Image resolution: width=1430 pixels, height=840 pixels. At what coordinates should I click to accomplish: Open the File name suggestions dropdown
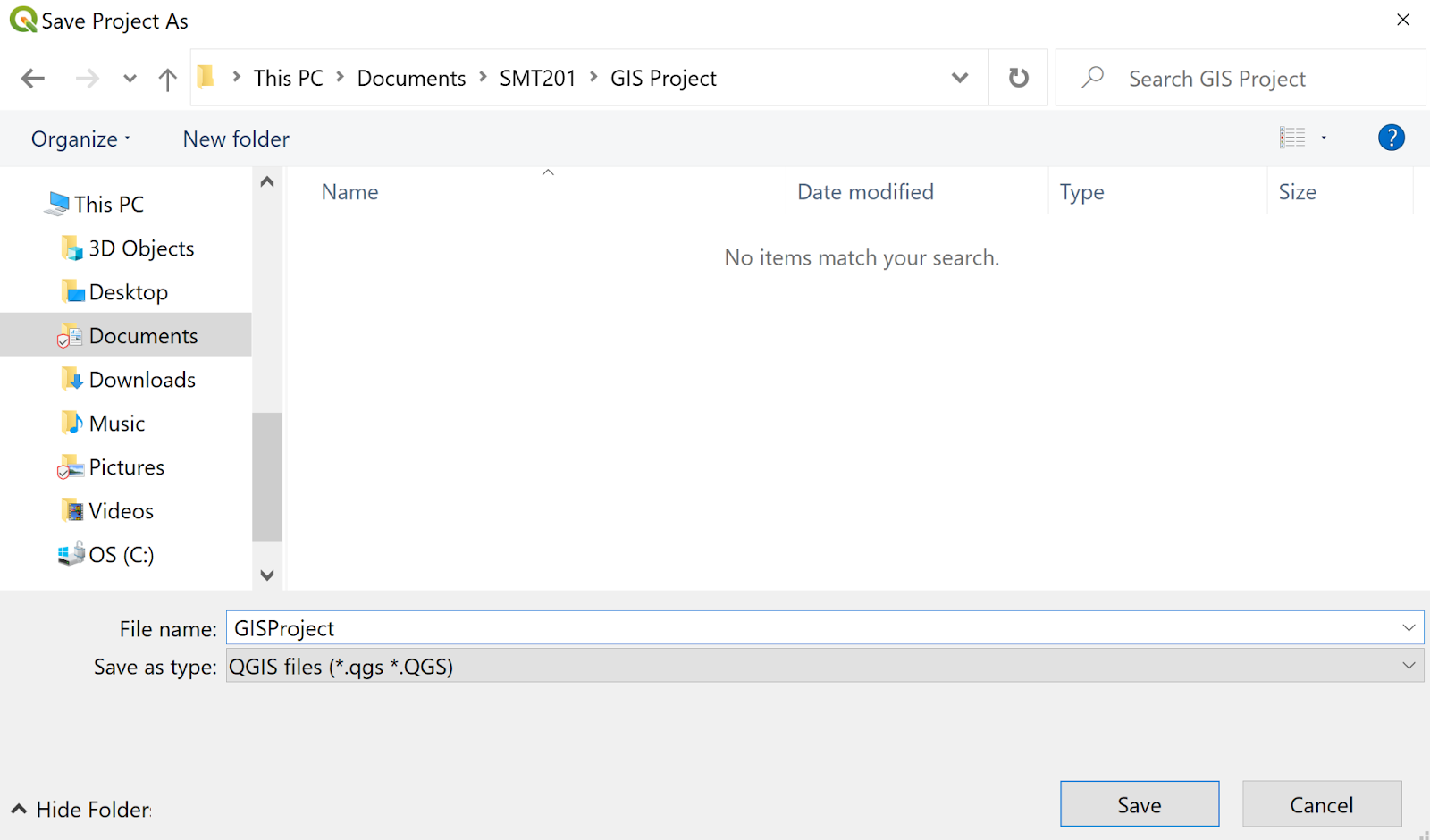[1409, 628]
